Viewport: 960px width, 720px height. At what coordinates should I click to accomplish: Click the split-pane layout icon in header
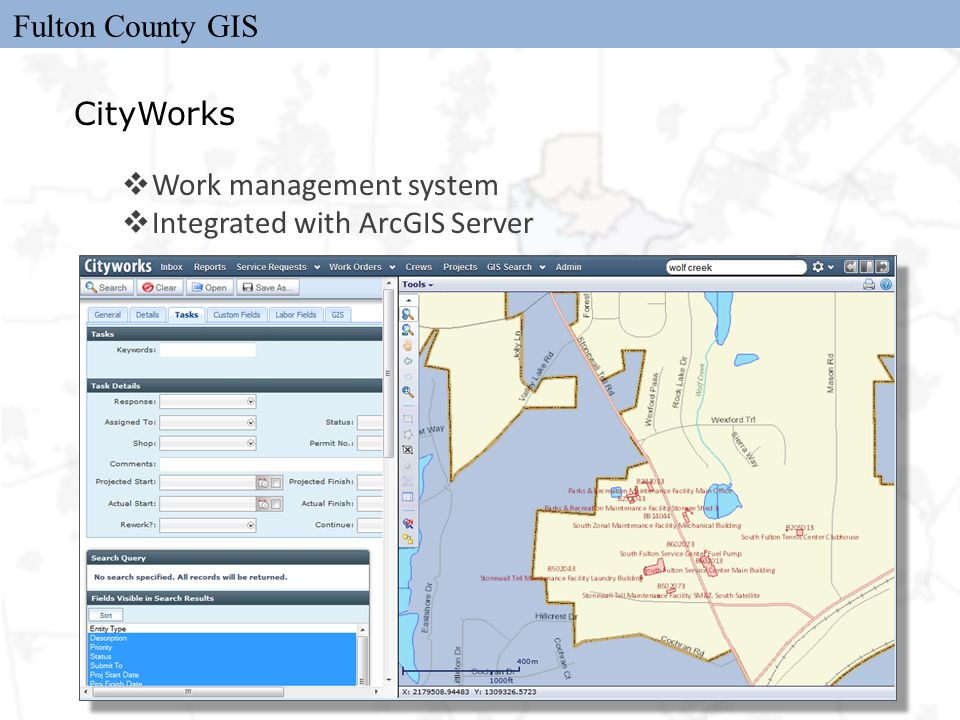click(866, 267)
